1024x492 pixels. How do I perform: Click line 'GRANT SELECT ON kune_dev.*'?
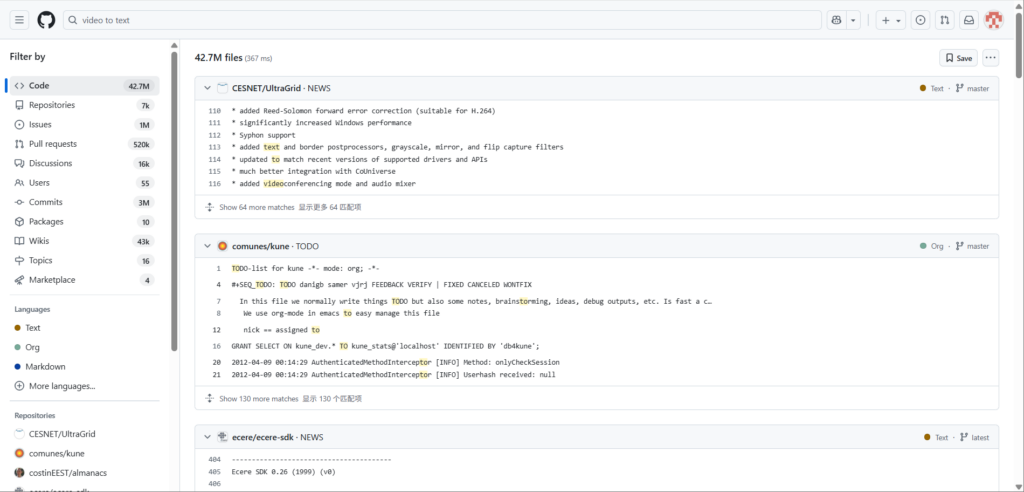[x=385, y=346]
